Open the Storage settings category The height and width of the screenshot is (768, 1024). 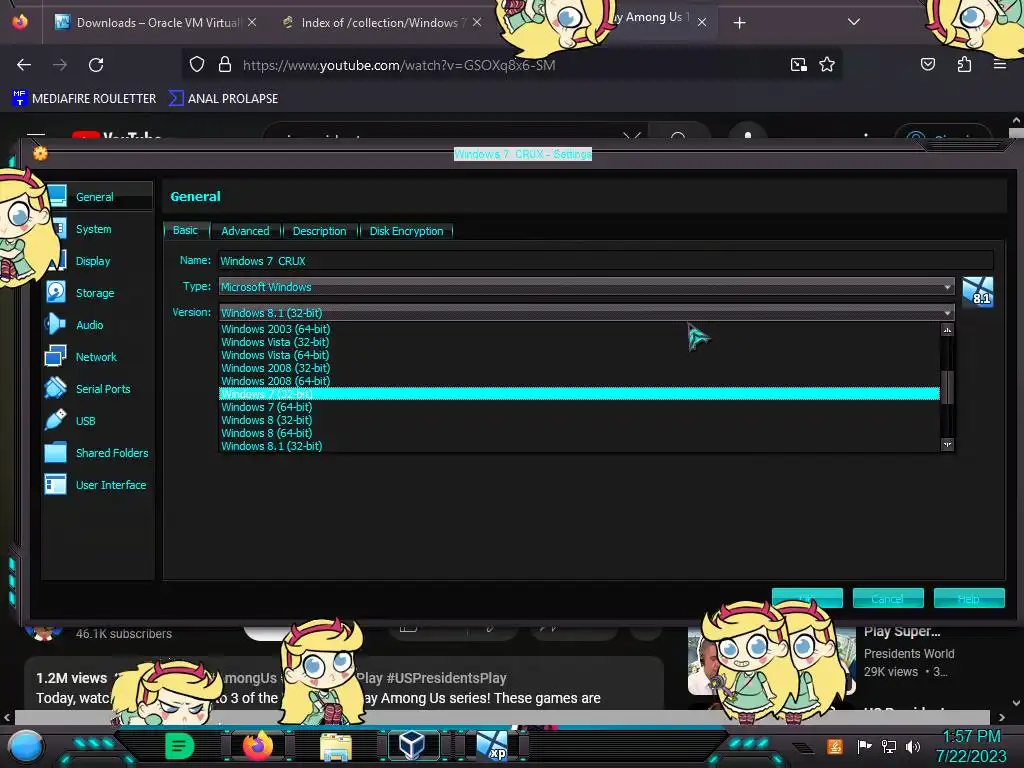pyautogui.click(x=94, y=293)
